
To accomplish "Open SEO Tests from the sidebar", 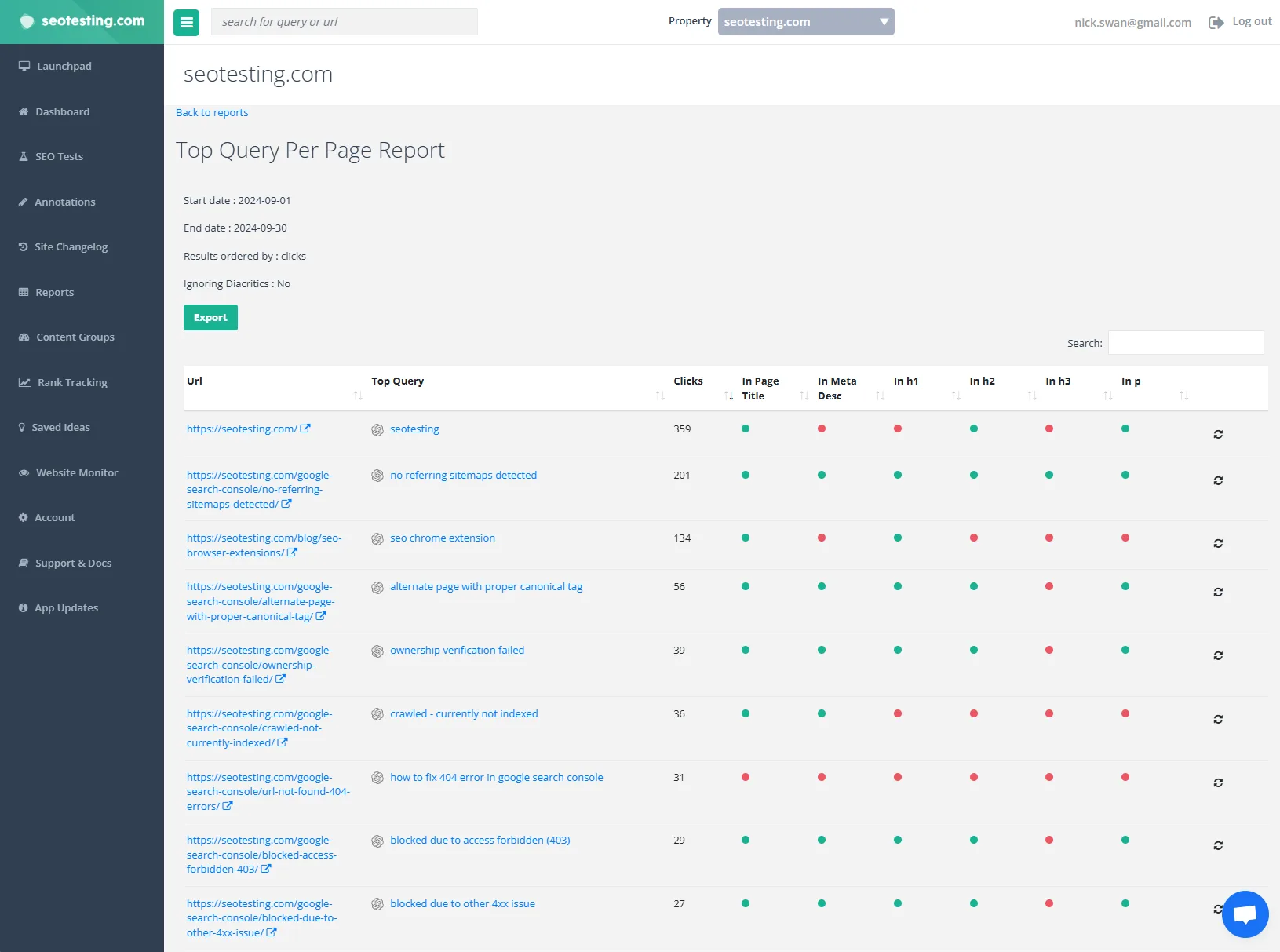I will [59, 157].
